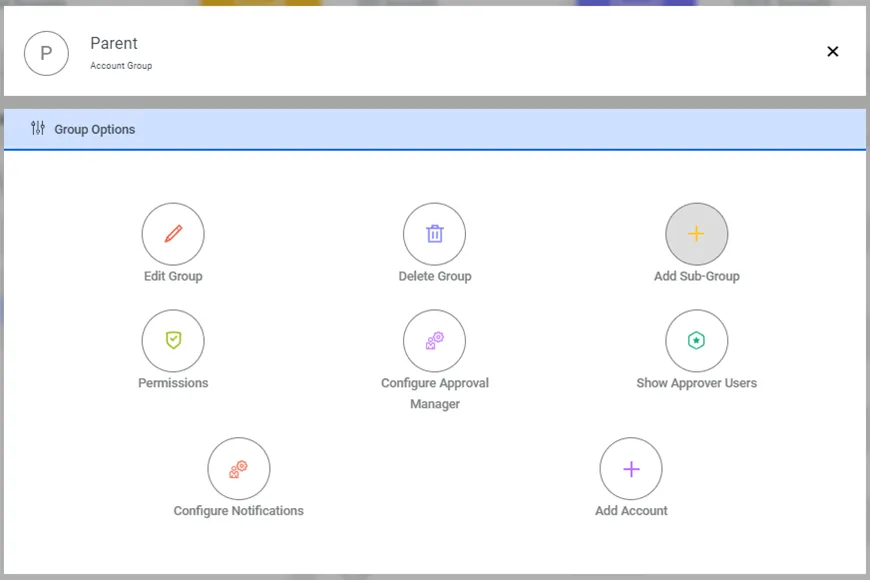The image size is (870, 580).
Task: Click the 'Delete Group' label
Action: click(435, 276)
